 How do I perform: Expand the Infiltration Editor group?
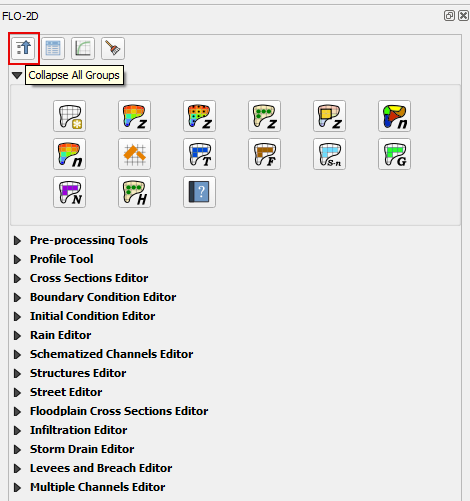click(17, 430)
